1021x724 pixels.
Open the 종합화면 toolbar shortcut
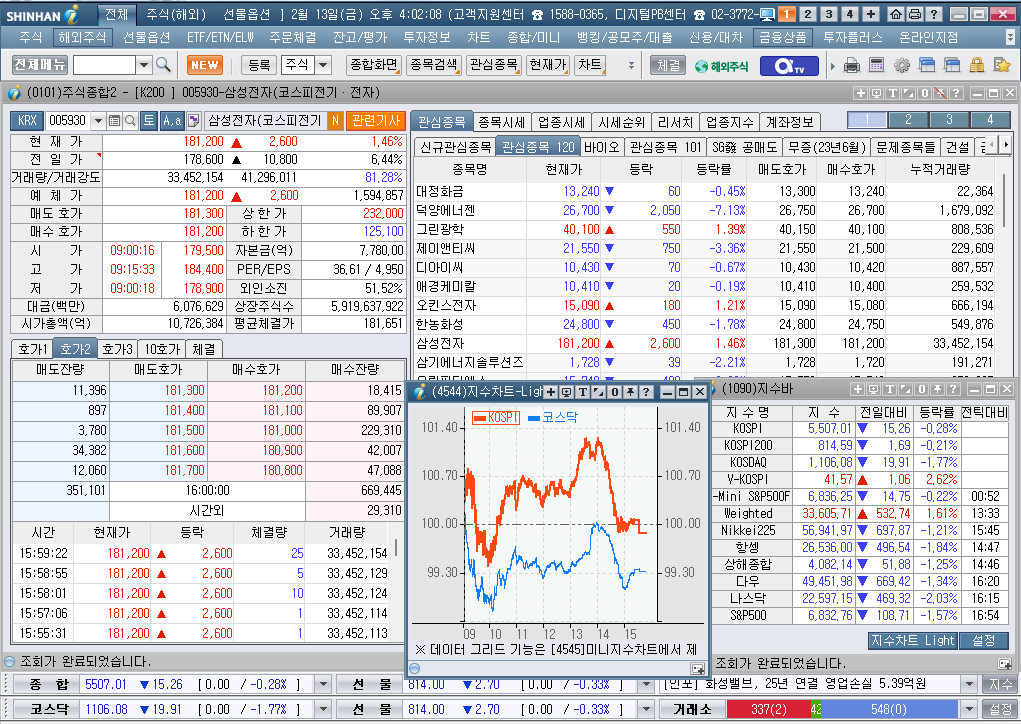coord(374,64)
